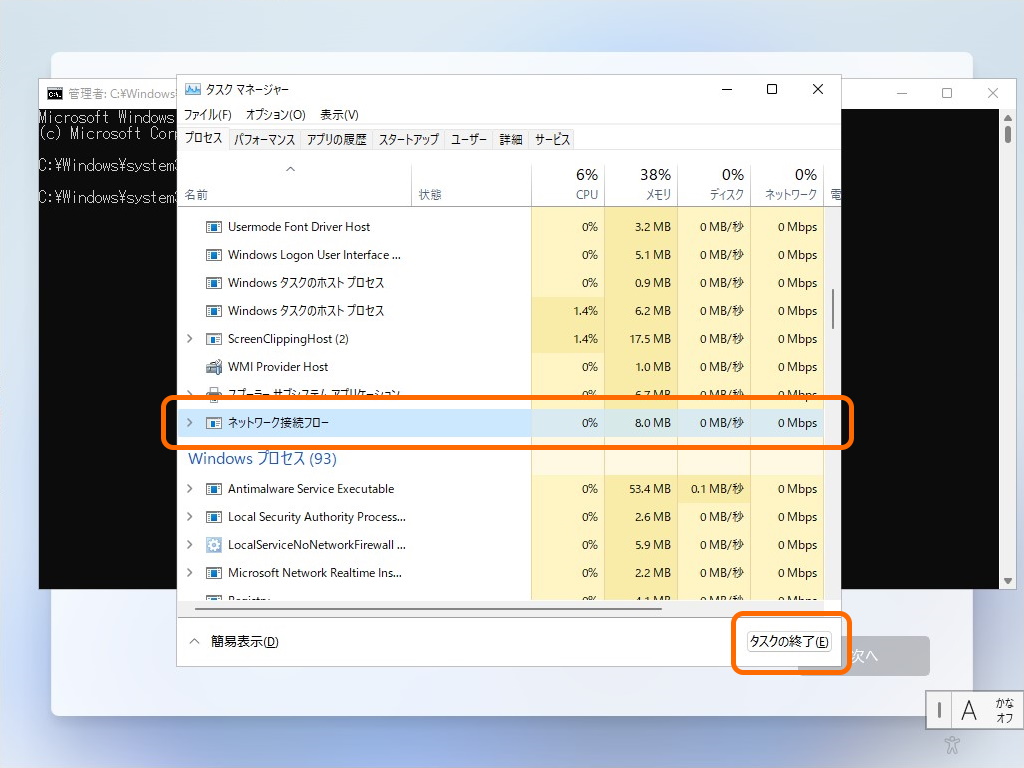Open the オプション(O) menu
Image resolution: width=1024 pixels, height=768 pixels.
(276, 115)
